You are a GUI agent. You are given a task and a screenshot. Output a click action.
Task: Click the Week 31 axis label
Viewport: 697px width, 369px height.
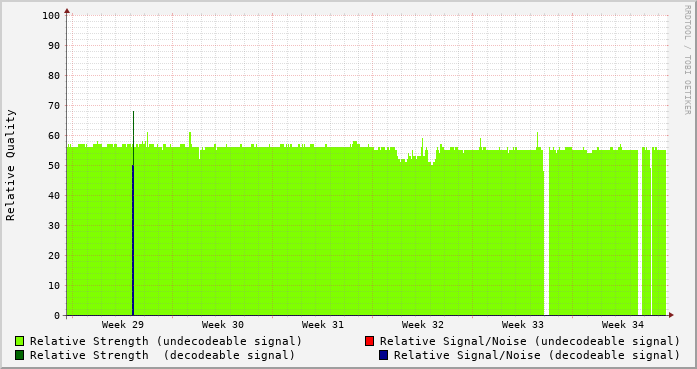(323, 325)
